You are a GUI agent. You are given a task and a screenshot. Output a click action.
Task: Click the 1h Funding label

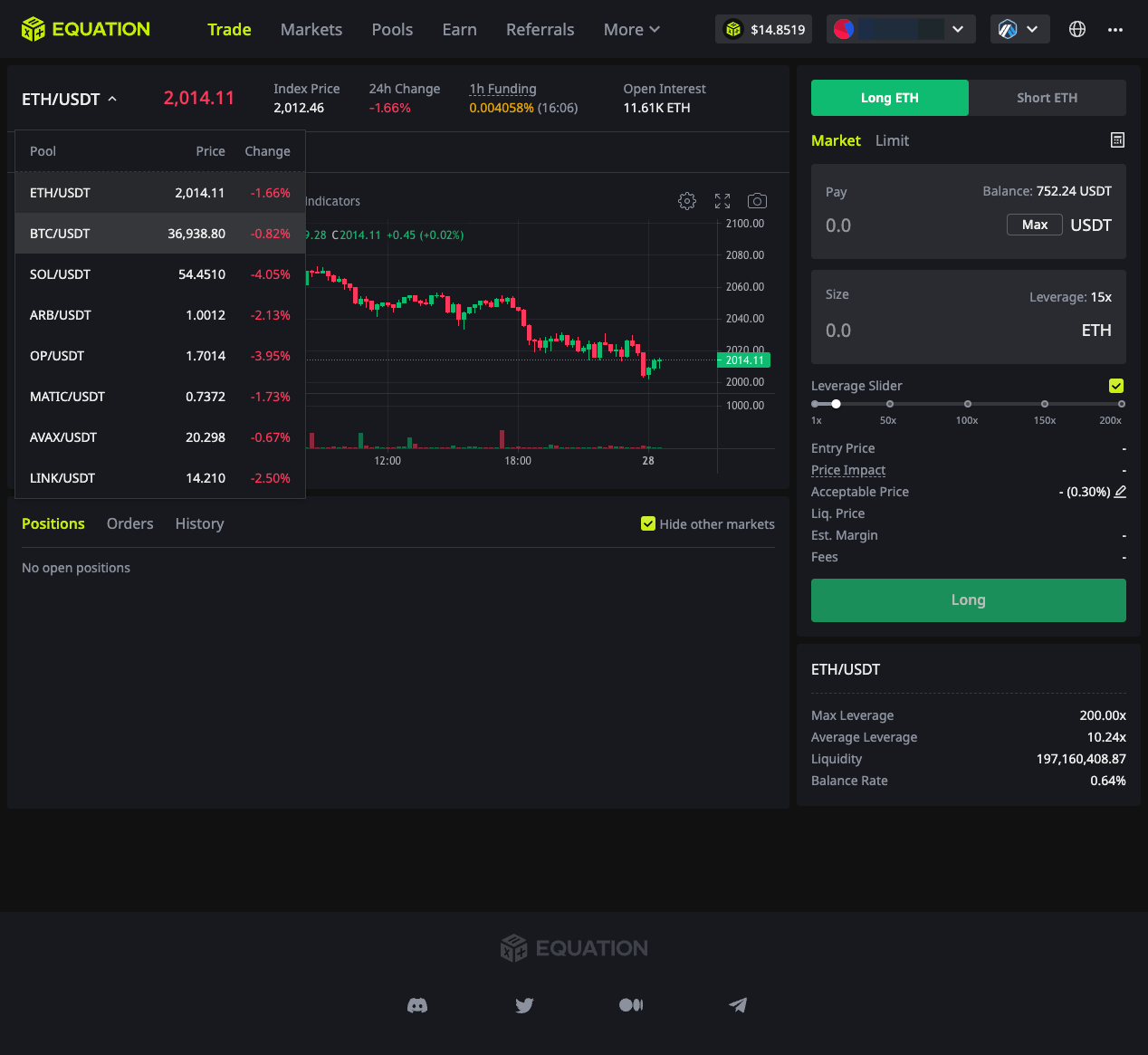click(x=502, y=89)
